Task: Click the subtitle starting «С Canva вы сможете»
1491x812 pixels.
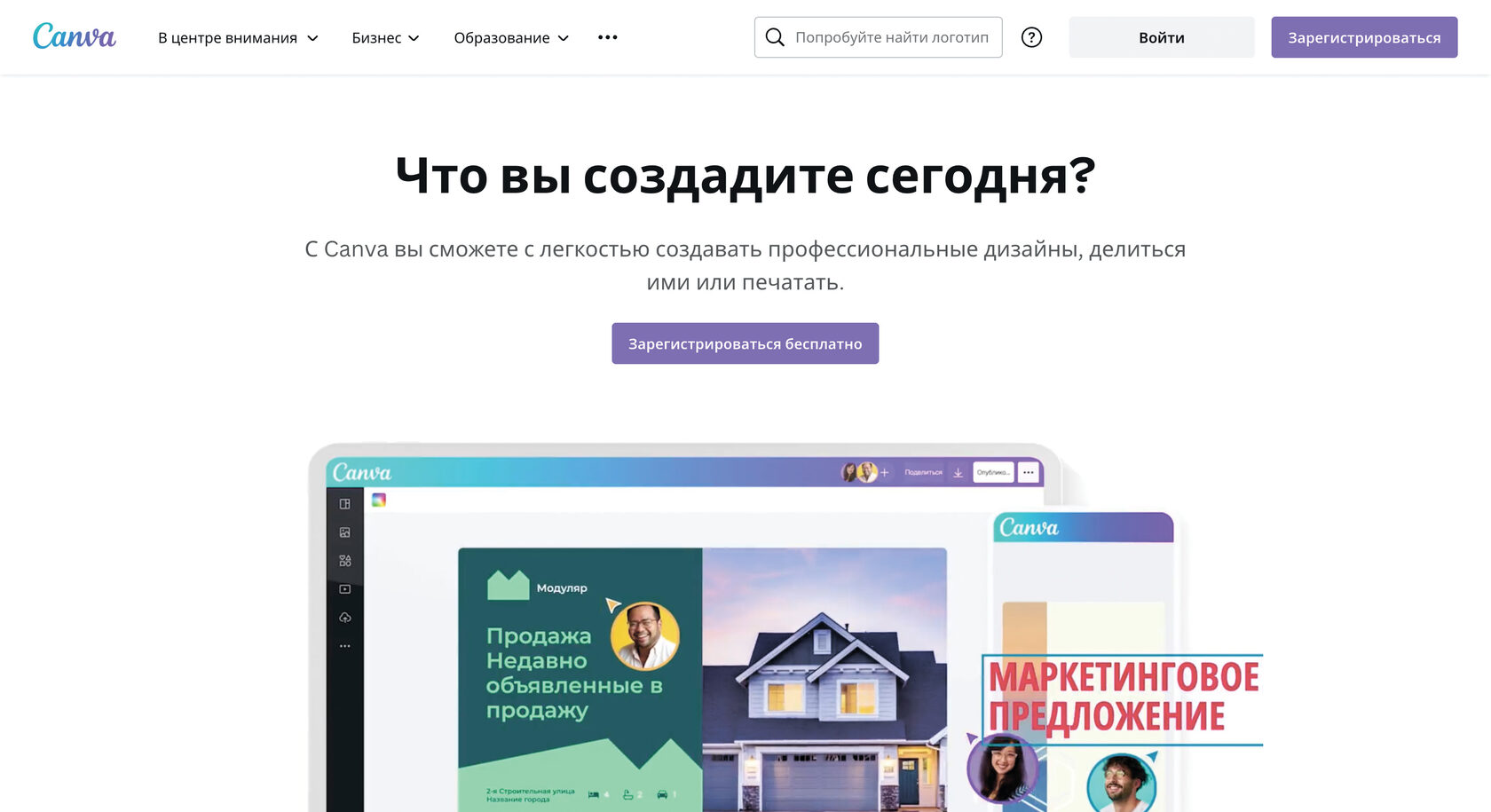Action: click(x=745, y=265)
